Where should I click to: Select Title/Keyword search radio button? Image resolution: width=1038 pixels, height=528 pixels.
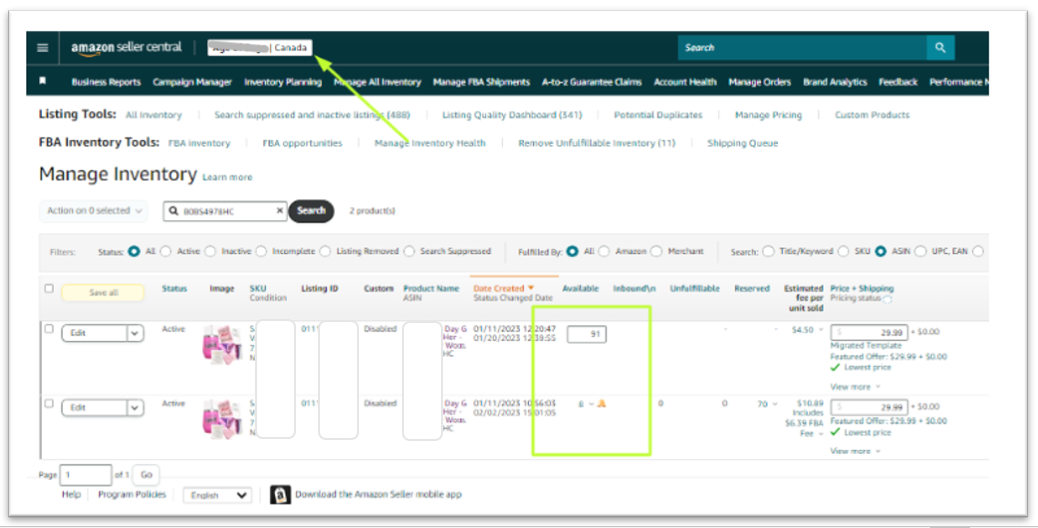click(768, 251)
